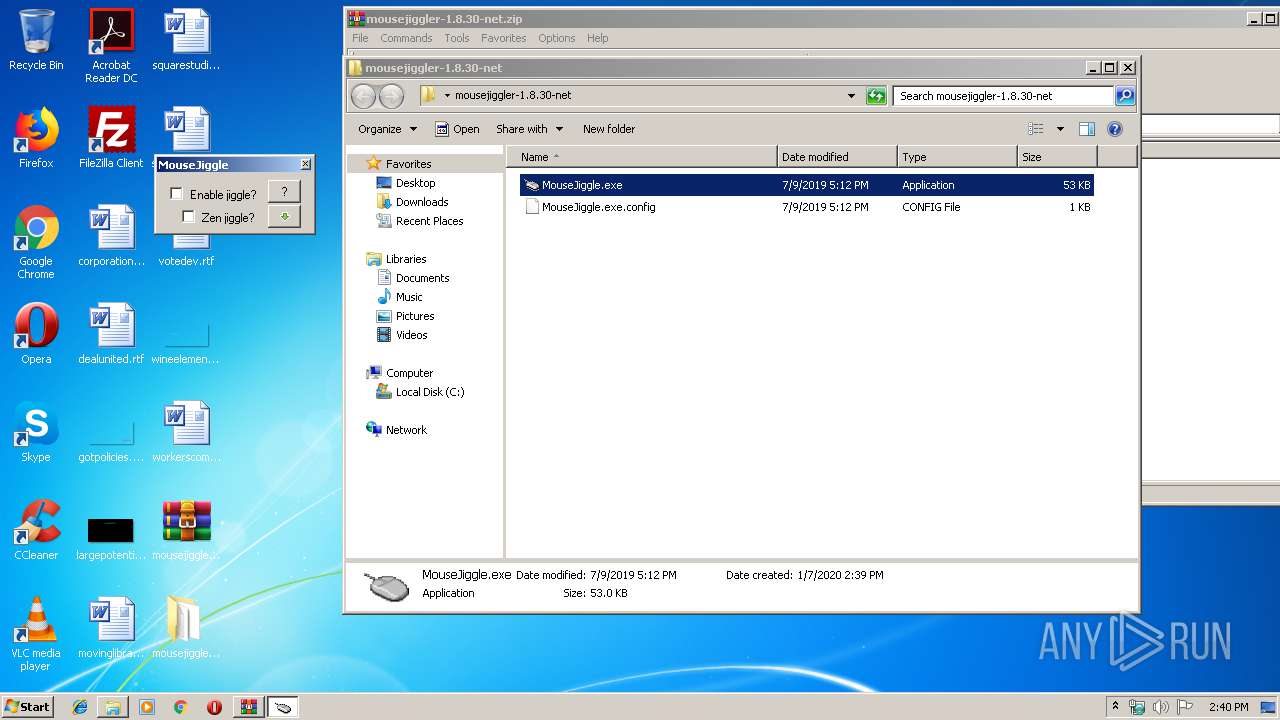Toggle the Zen jiggle checkbox

[x=188, y=217]
